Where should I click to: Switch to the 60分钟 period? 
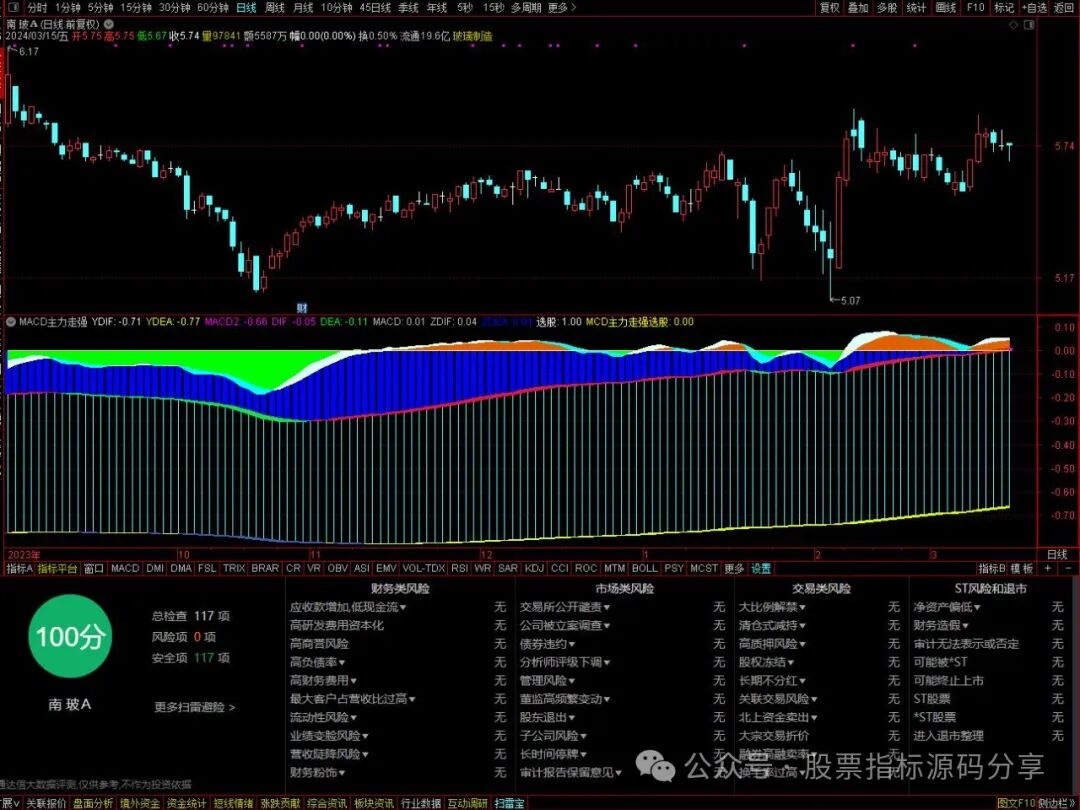tap(213, 8)
